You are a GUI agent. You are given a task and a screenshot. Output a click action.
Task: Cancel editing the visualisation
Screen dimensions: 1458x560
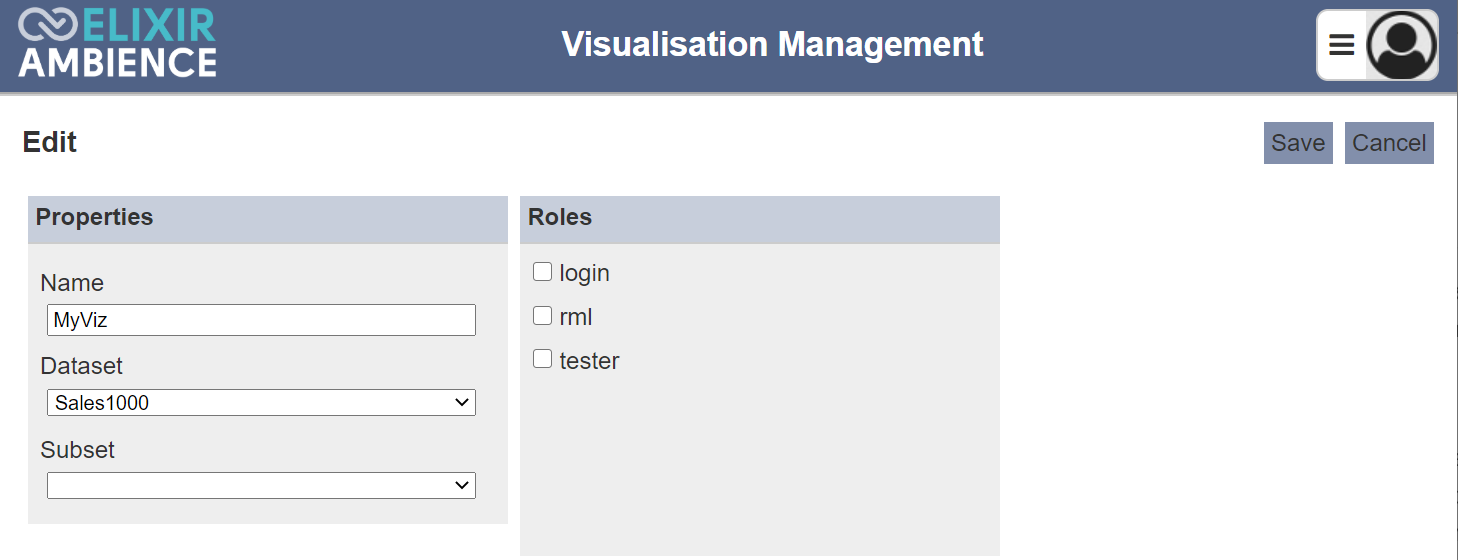pos(1389,143)
